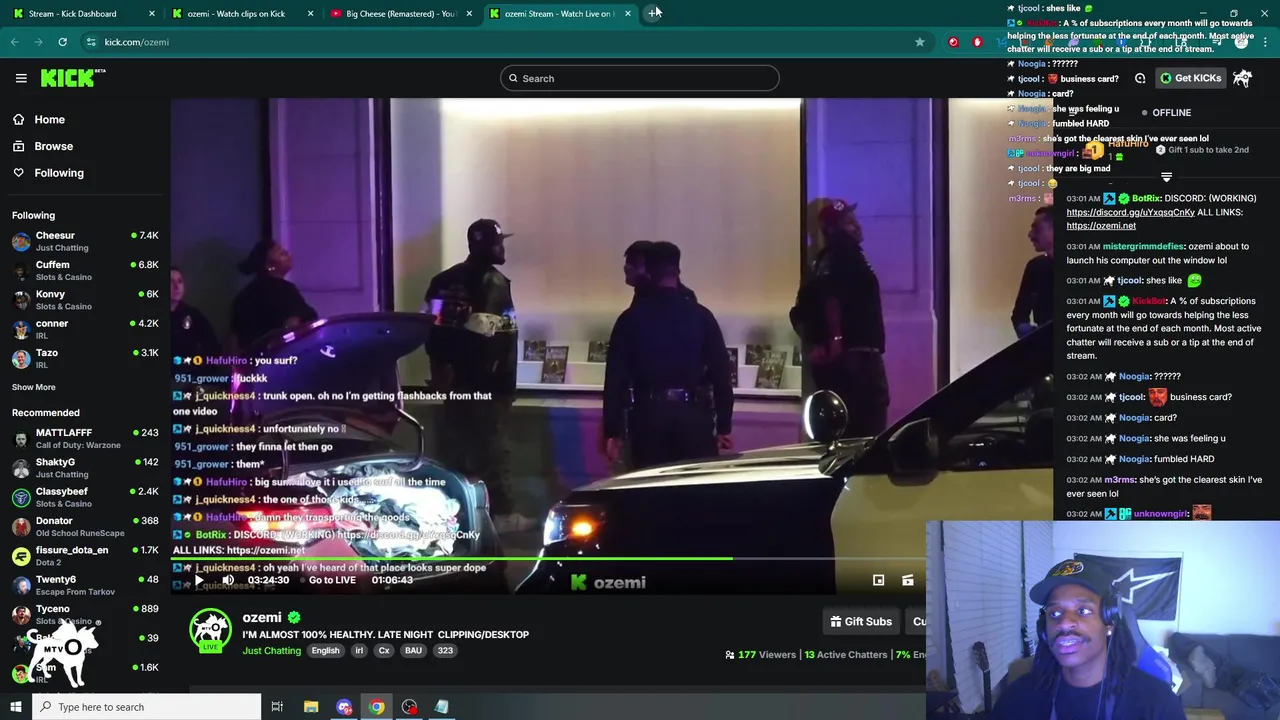Open the Windows Start menu
This screenshot has width=1280, height=720.
tap(15, 707)
